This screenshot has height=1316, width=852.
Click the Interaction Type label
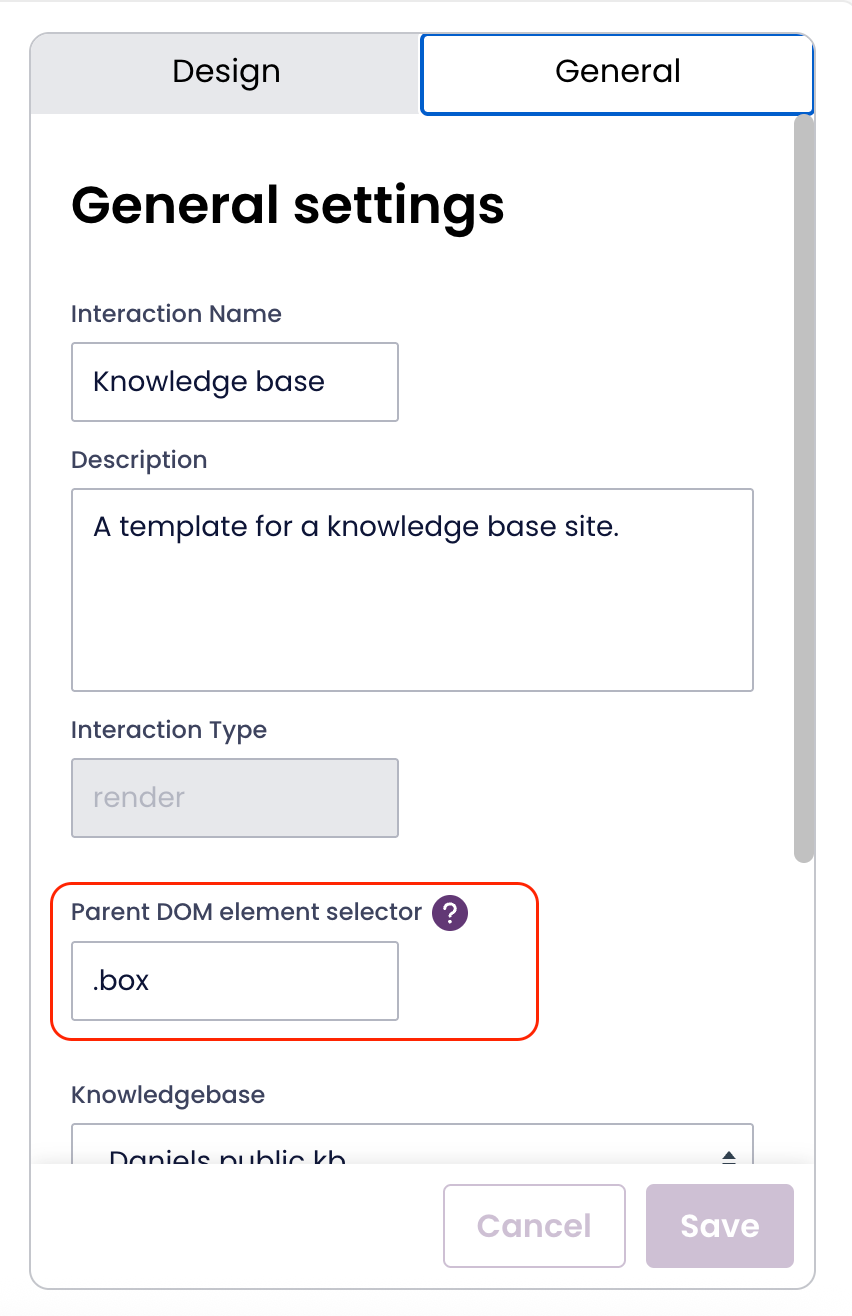click(x=169, y=730)
